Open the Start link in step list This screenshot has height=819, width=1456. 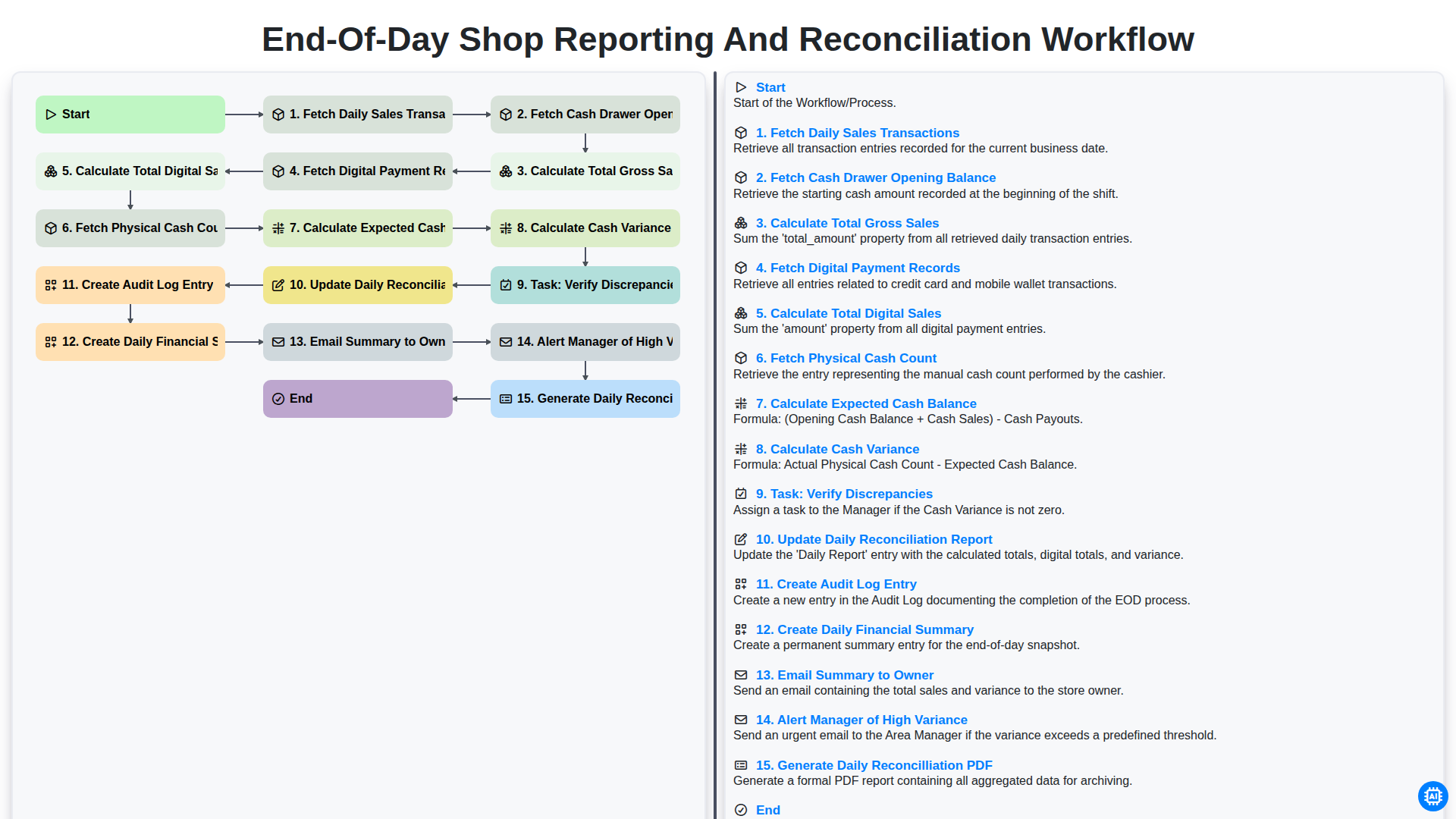tap(770, 88)
